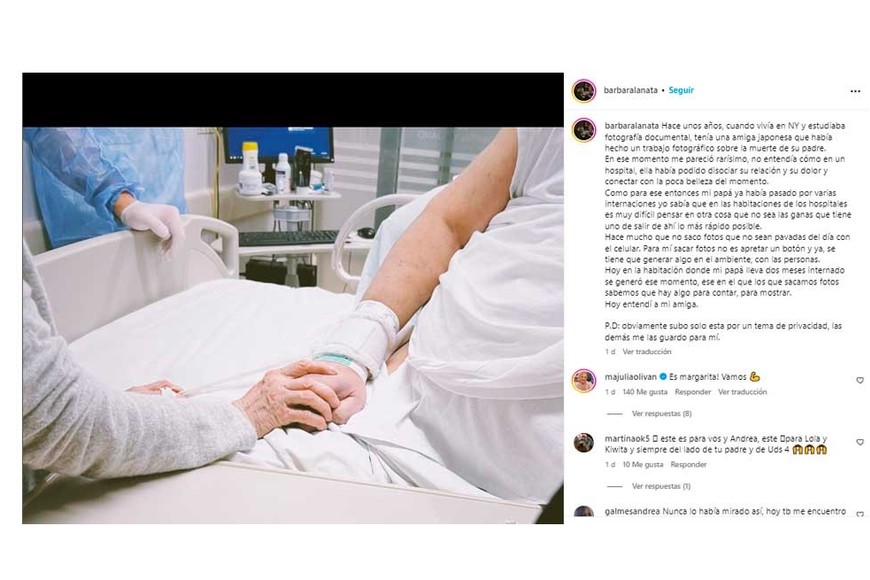Open the three-dot more options menu
This screenshot has width=870, height=580.
[x=855, y=91]
